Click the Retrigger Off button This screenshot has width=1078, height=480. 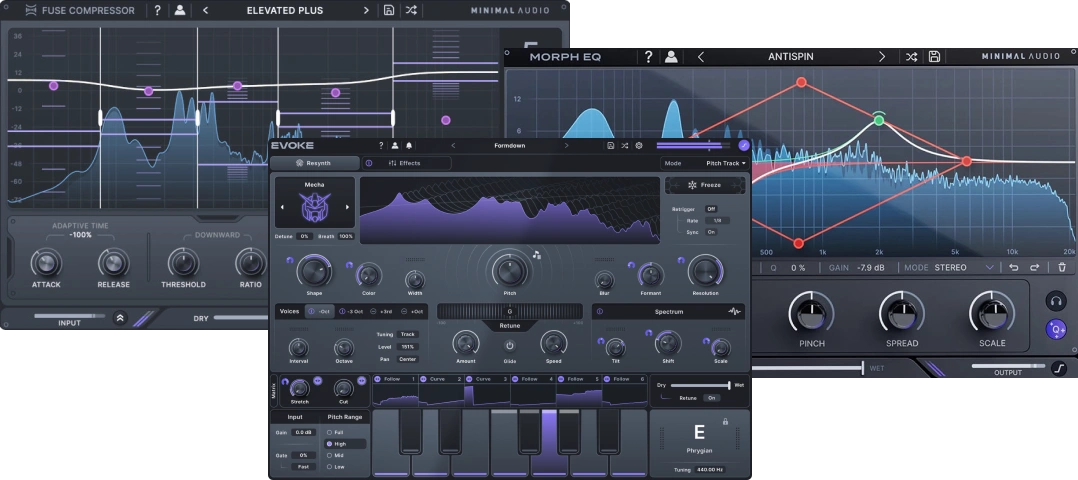point(711,209)
